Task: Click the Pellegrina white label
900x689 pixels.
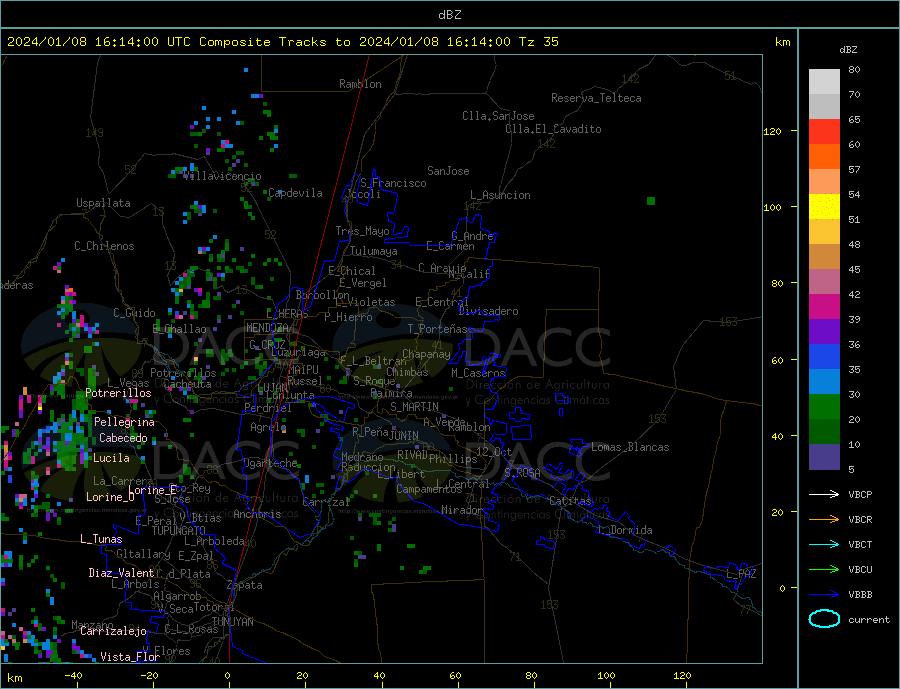Action: (125, 423)
